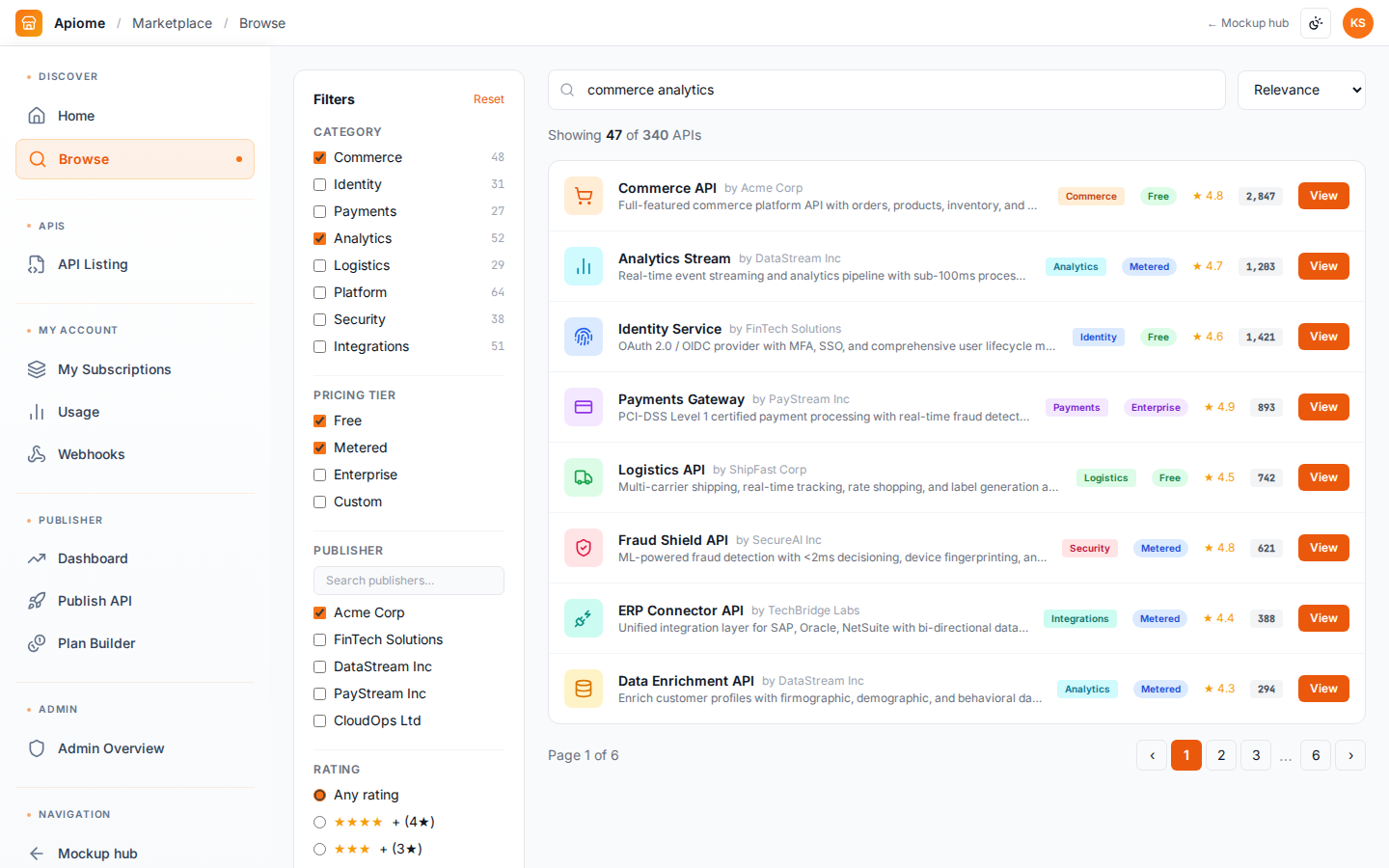Check the Identity category checkbox
Screen dimensions: 1389x868
320,184
